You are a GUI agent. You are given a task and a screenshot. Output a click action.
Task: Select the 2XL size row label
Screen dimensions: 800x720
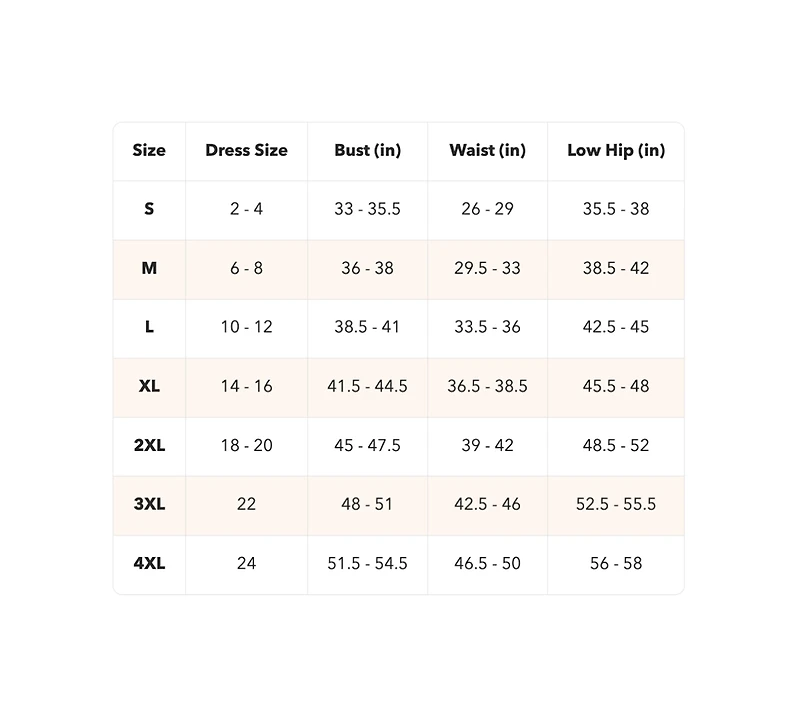(x=149, y=445)
